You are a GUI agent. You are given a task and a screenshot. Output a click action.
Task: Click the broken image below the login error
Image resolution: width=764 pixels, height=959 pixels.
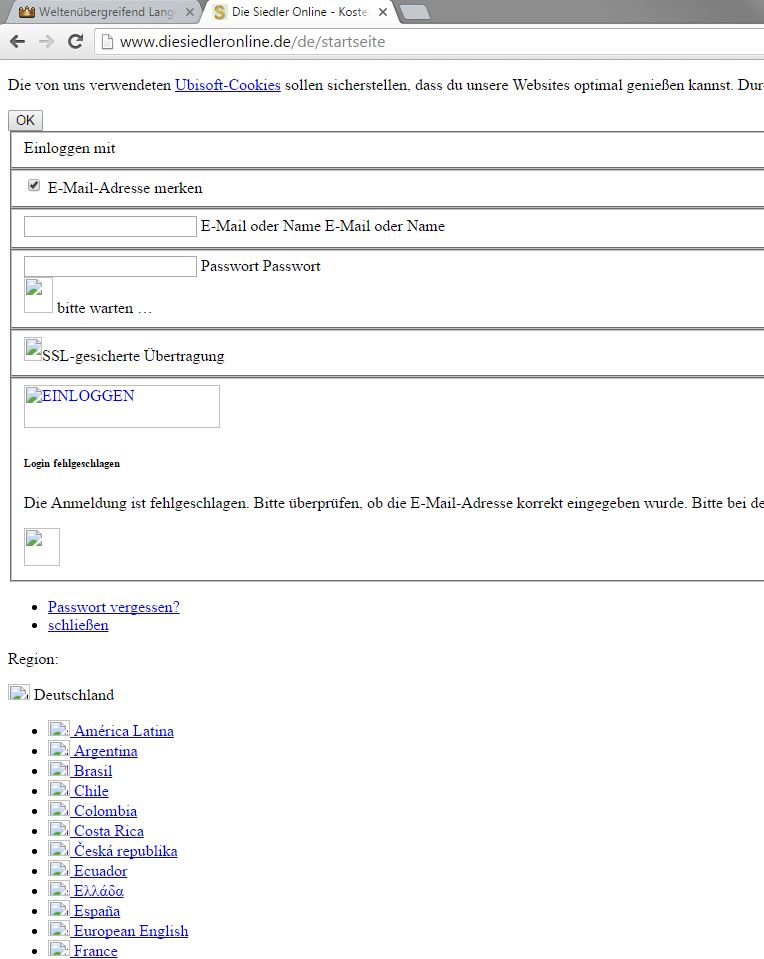tap(42, 547)
